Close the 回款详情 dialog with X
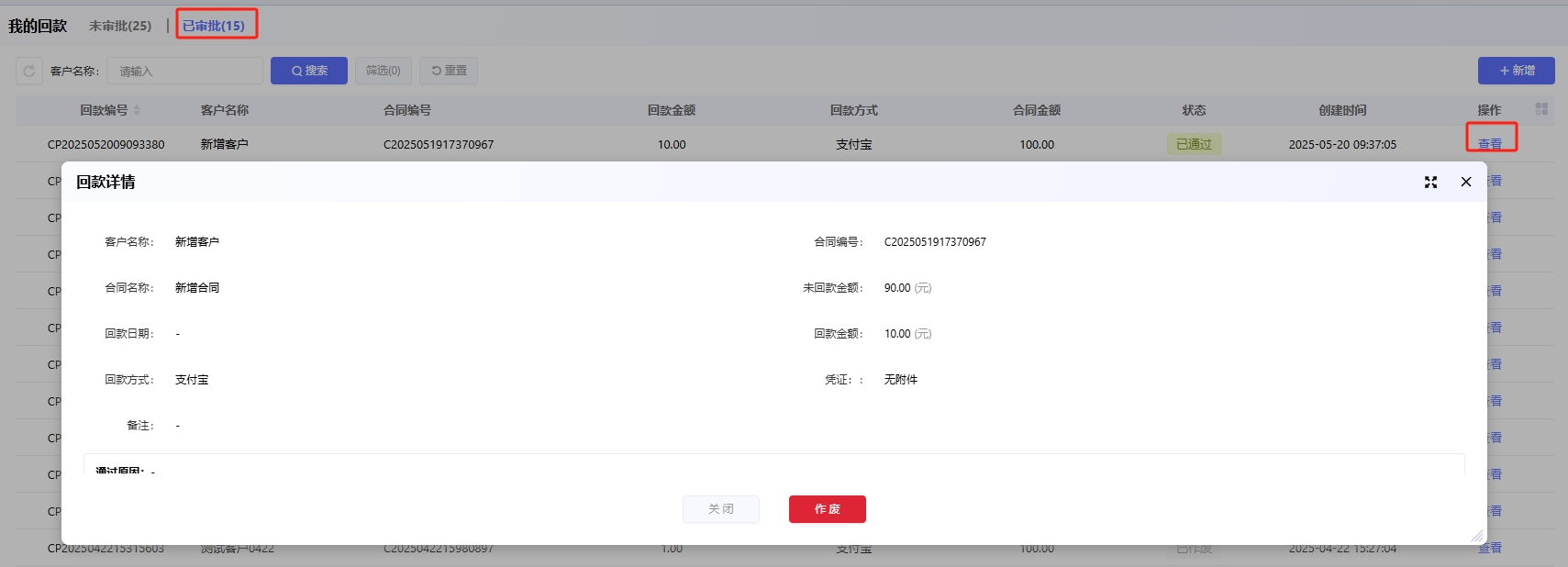1568x567 pixels. (x=1466, y=182)
